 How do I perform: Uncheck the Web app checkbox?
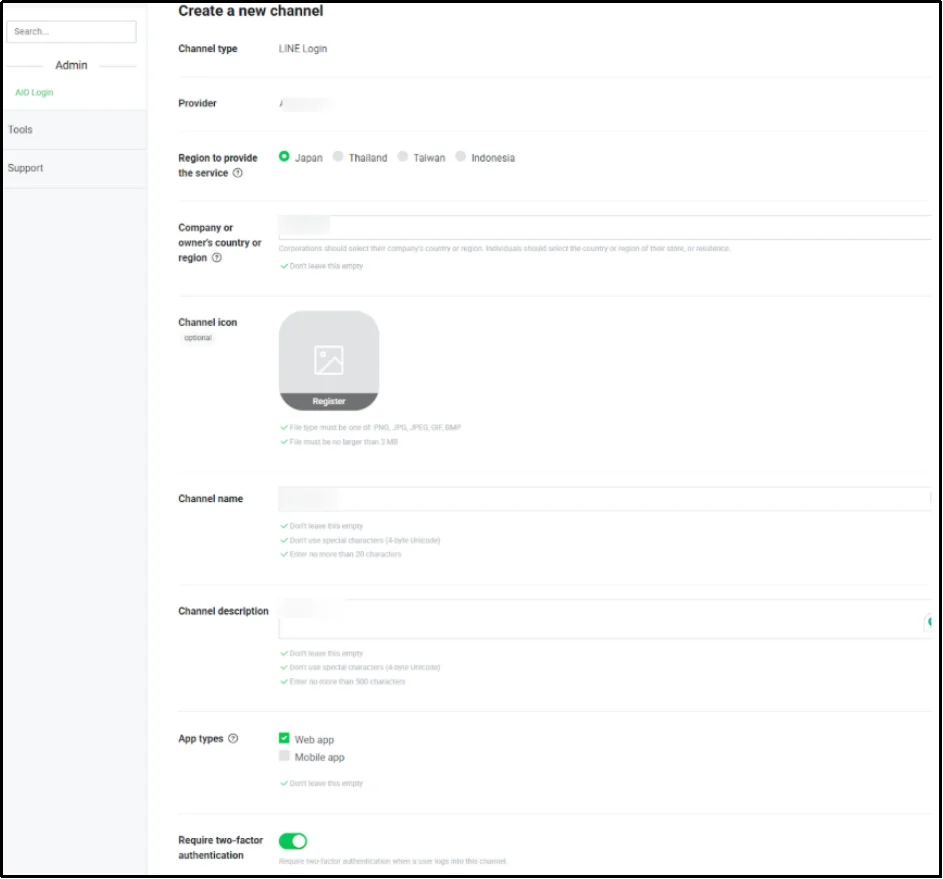pyautogui.click(x=285, y=739)
